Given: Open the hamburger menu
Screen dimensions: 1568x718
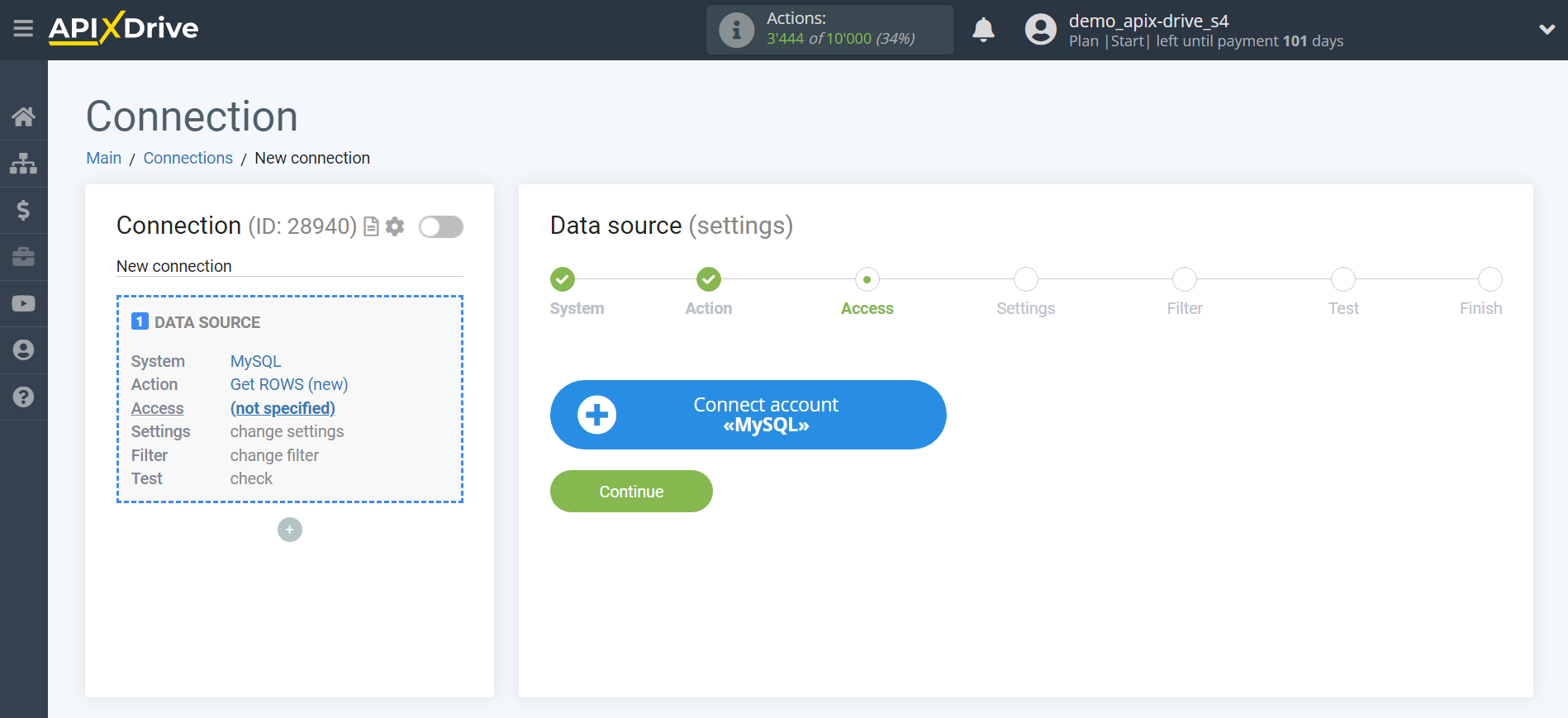Looking at the screenshot, I should click(x=23, y=29).
